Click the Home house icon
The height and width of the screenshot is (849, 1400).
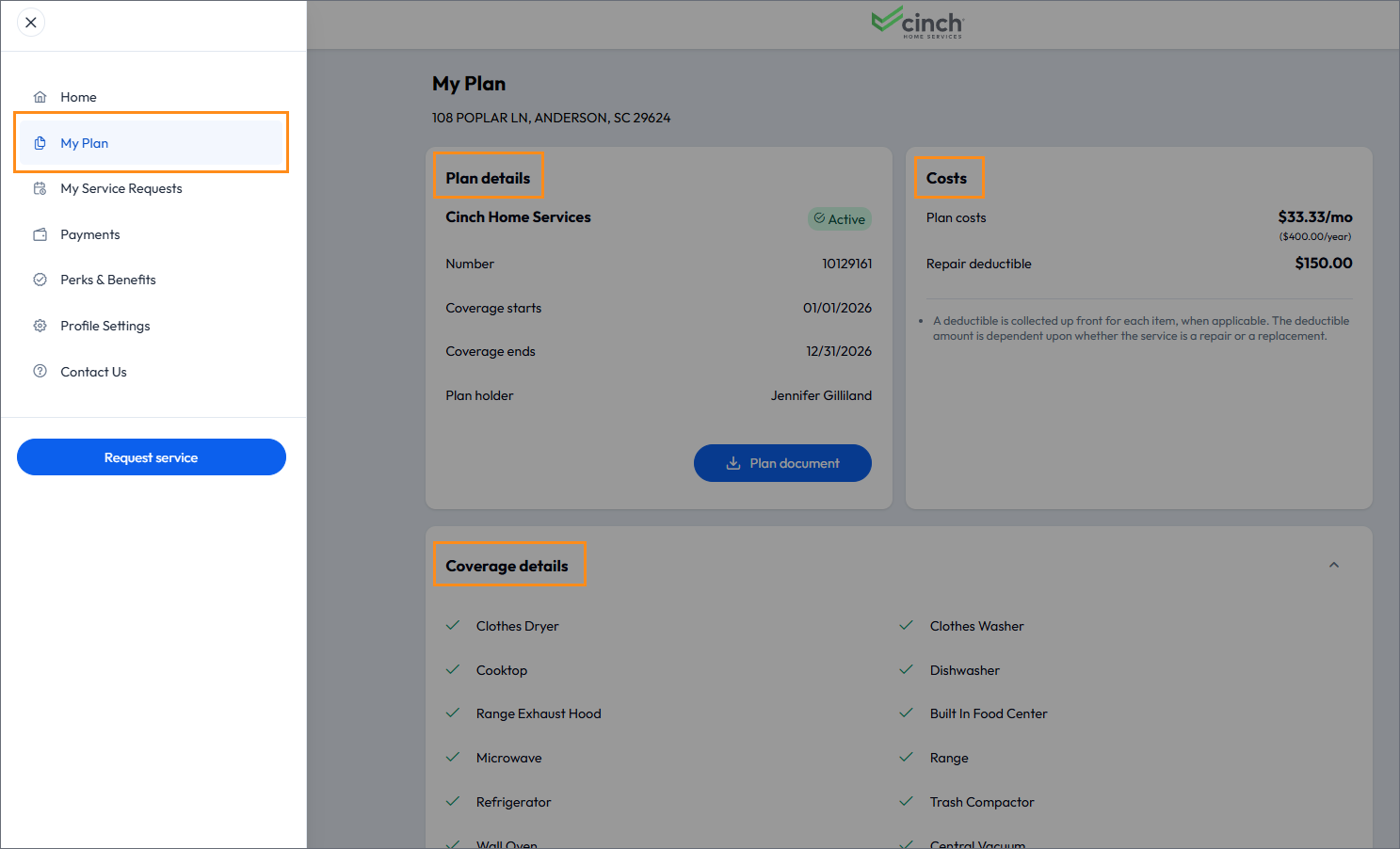pyautogui.click(x=40, y=97)
